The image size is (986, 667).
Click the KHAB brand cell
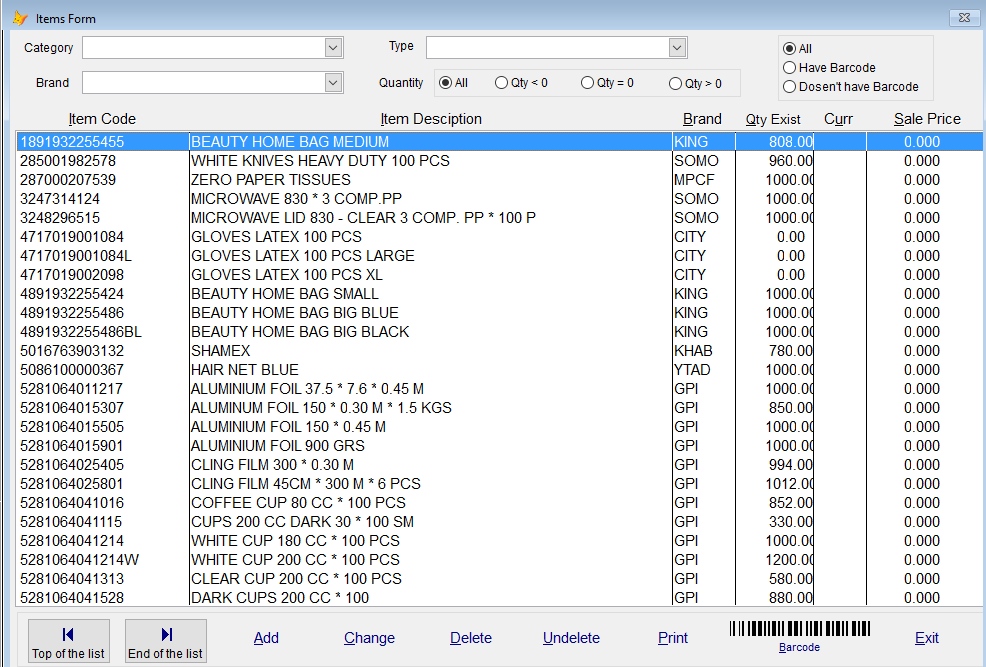[x=693, y=351]
